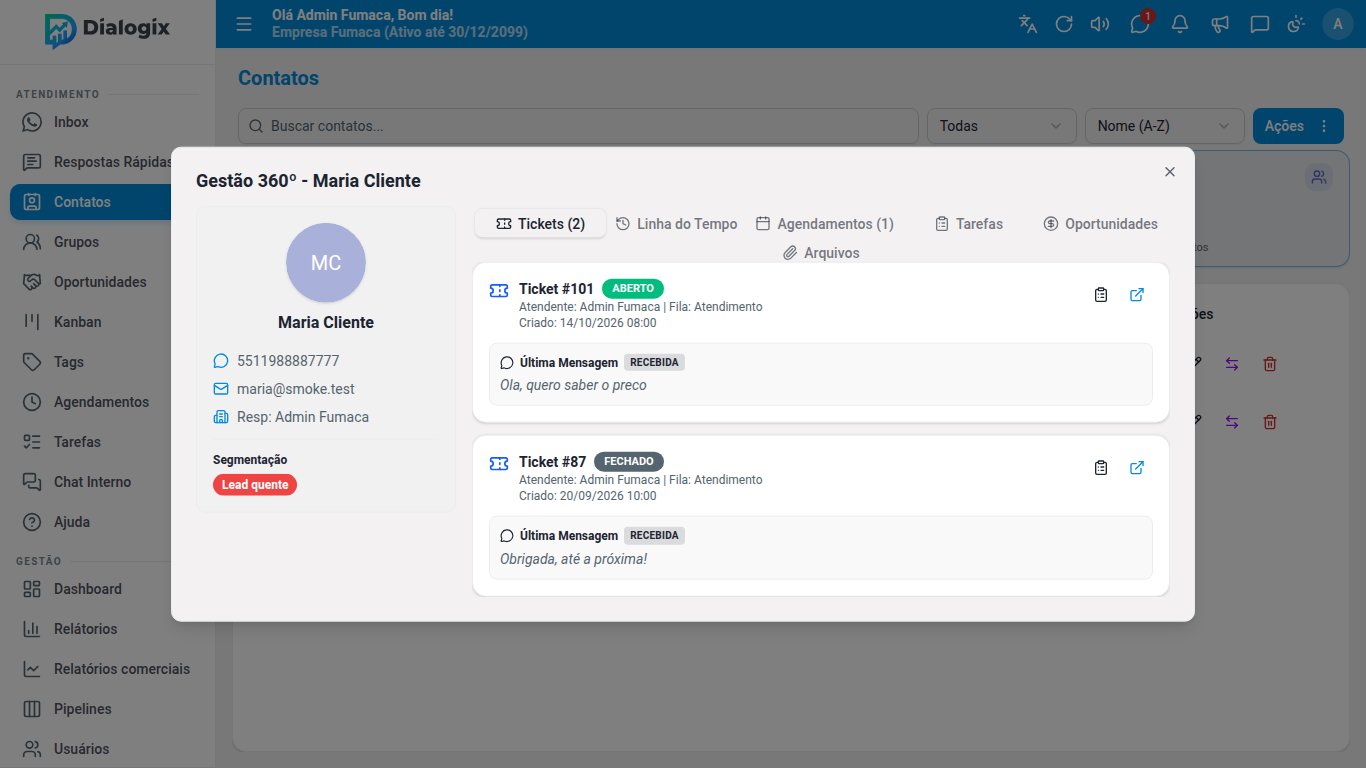
Task: Click clipboard icon on Ticket #87
Action: [1101, 468]
